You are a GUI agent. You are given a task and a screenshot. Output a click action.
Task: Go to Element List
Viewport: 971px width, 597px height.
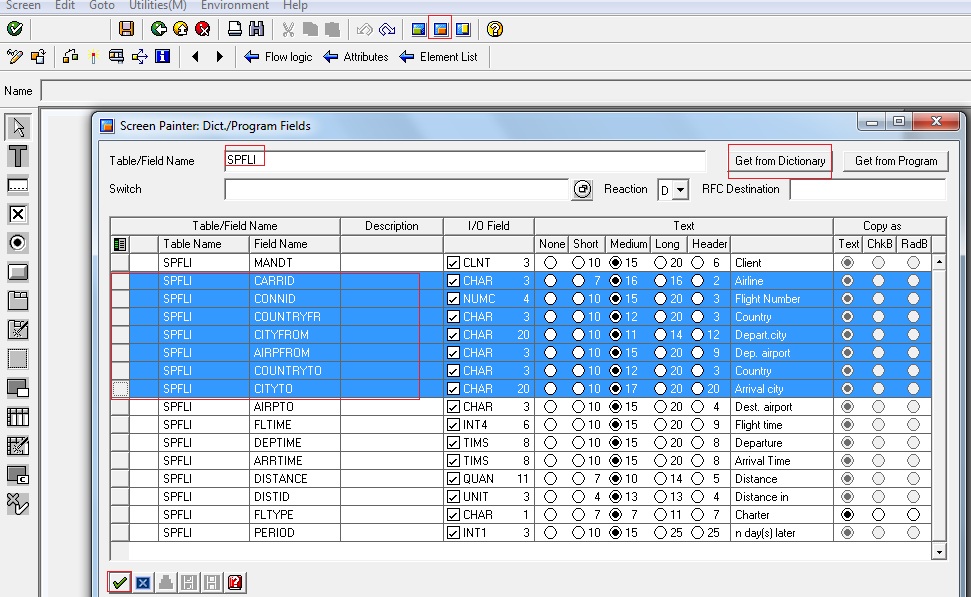click(438, 57)
